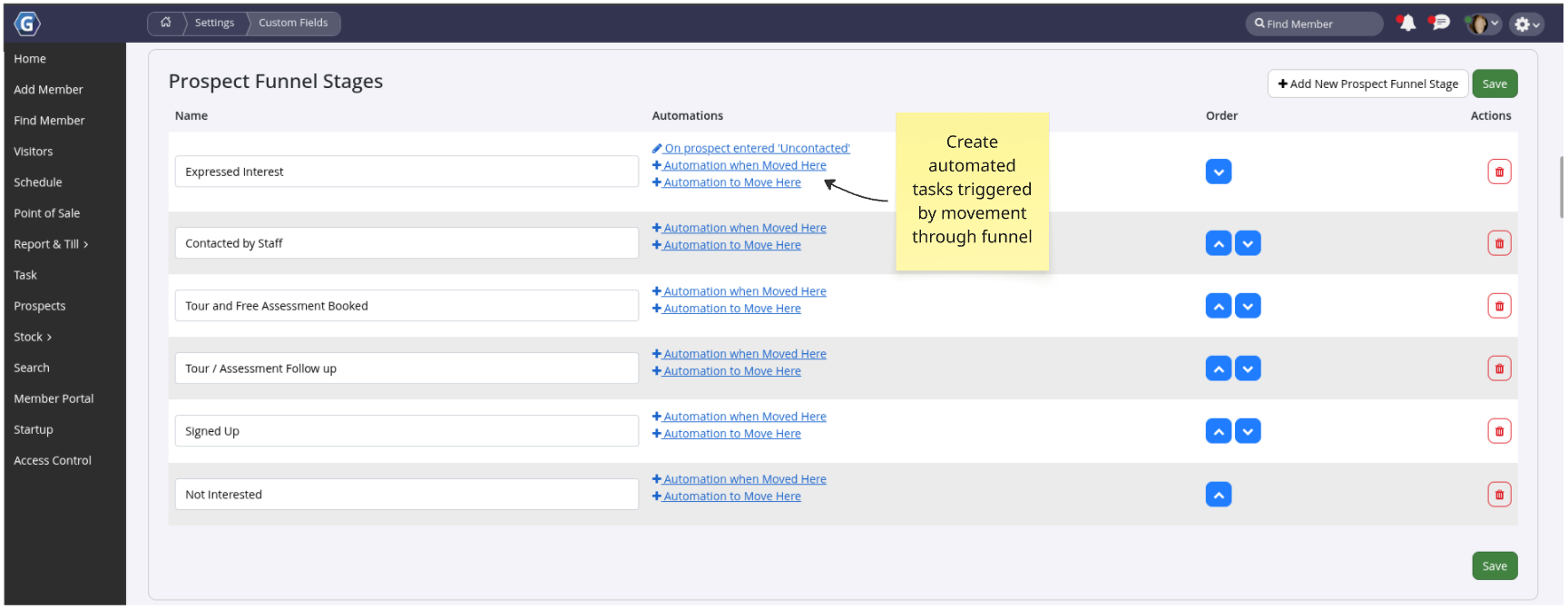Screen dimensions: 1568x609
Task: Add Automation when Moved Here for Signed Up
Action: click(740, 417)
